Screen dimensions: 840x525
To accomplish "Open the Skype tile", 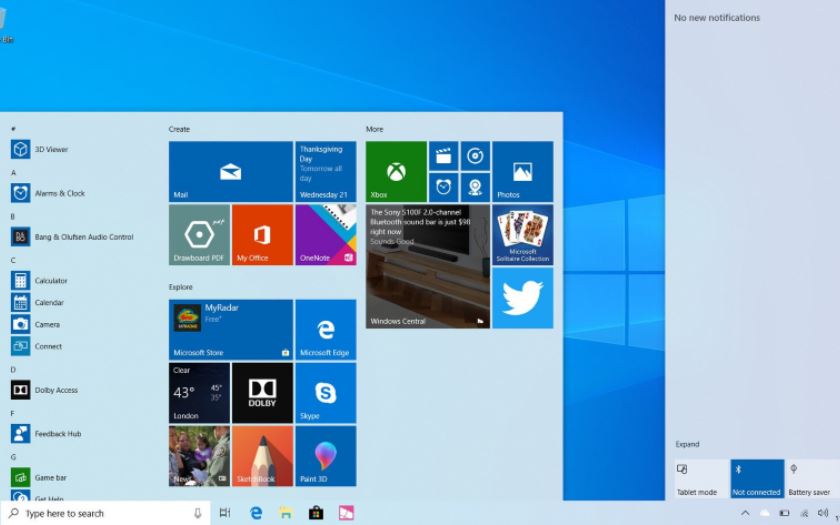I will click(x=326, y=393).
